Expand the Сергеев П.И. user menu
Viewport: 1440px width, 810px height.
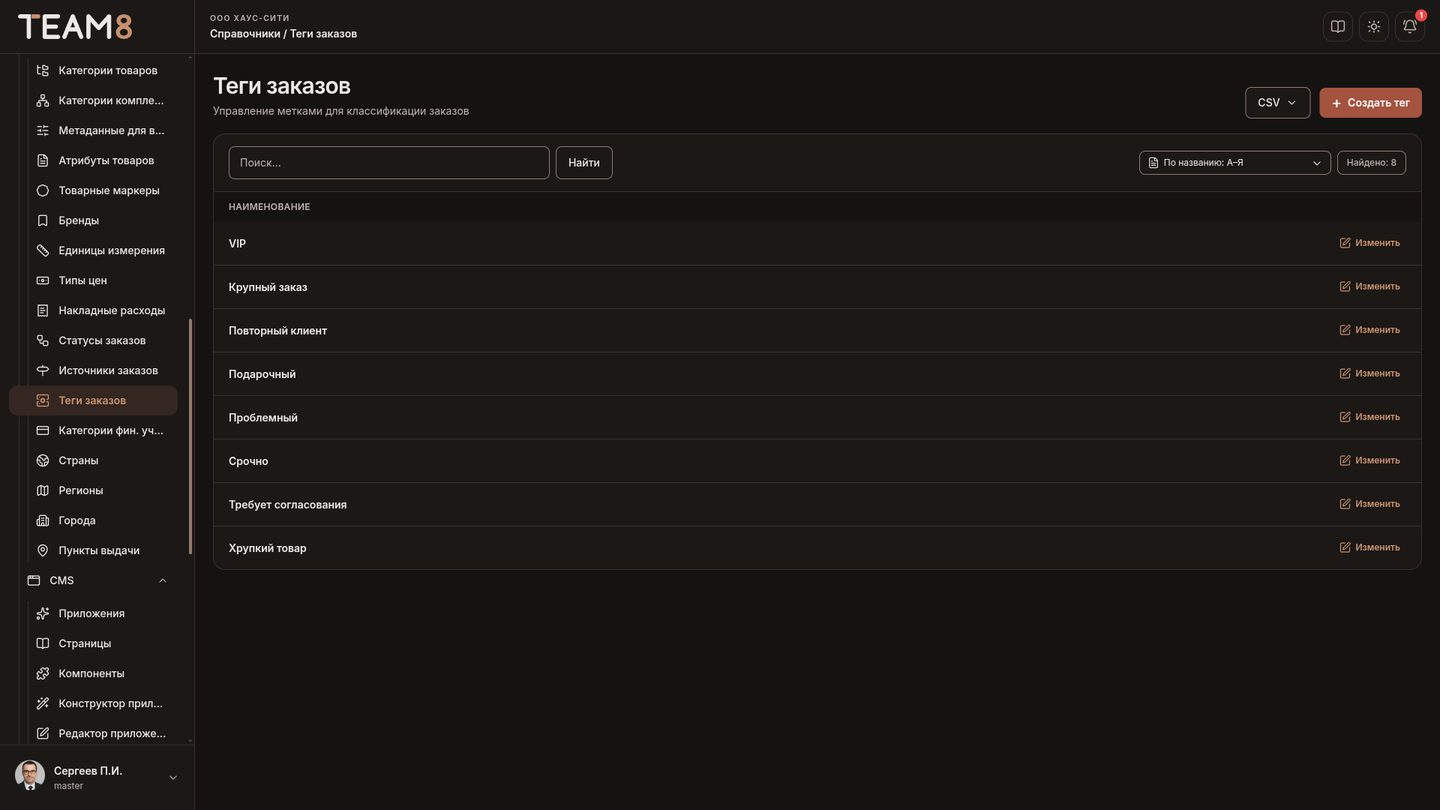(173, 778)
